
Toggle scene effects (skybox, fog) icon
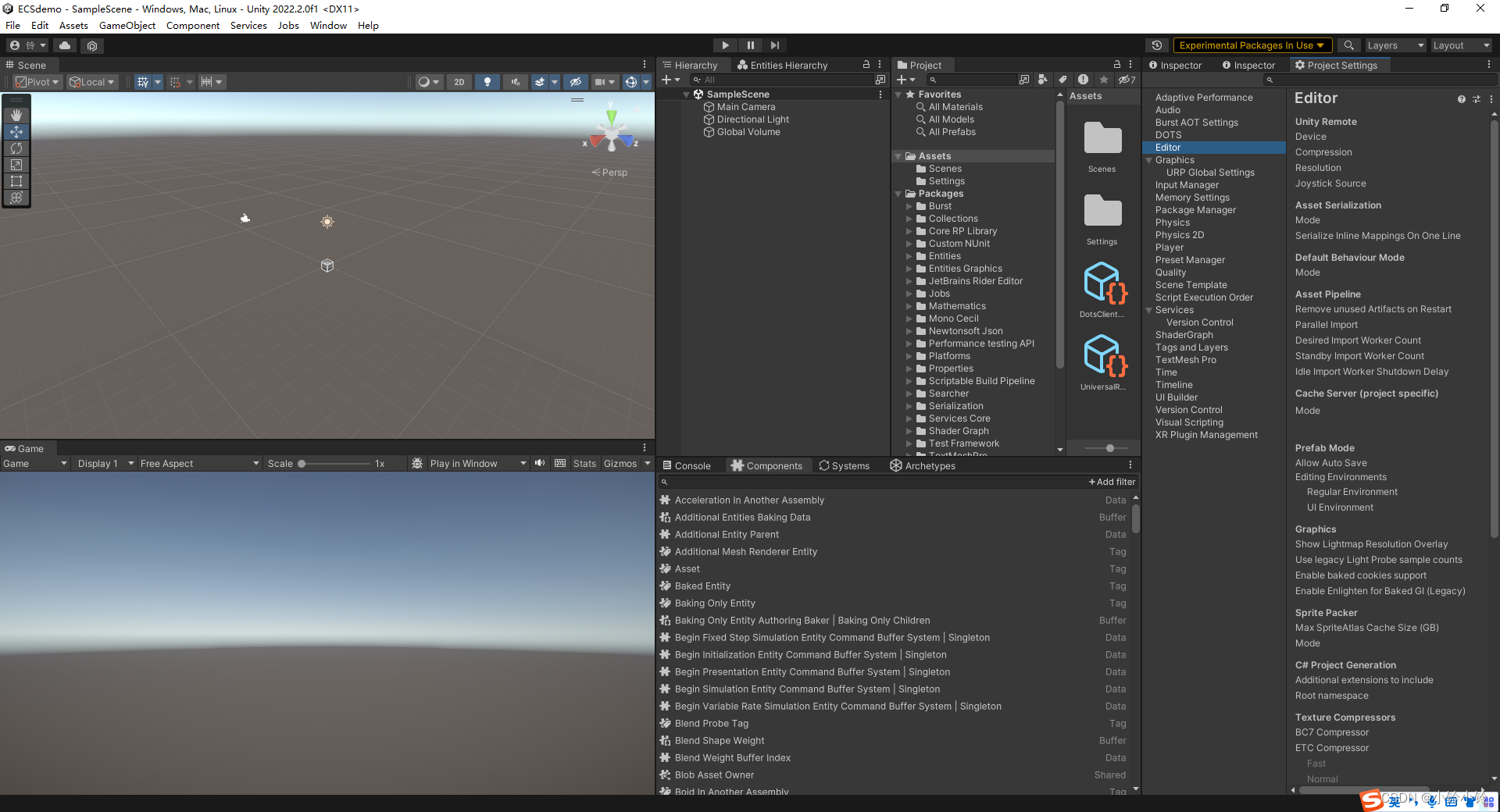click(540, 81)
